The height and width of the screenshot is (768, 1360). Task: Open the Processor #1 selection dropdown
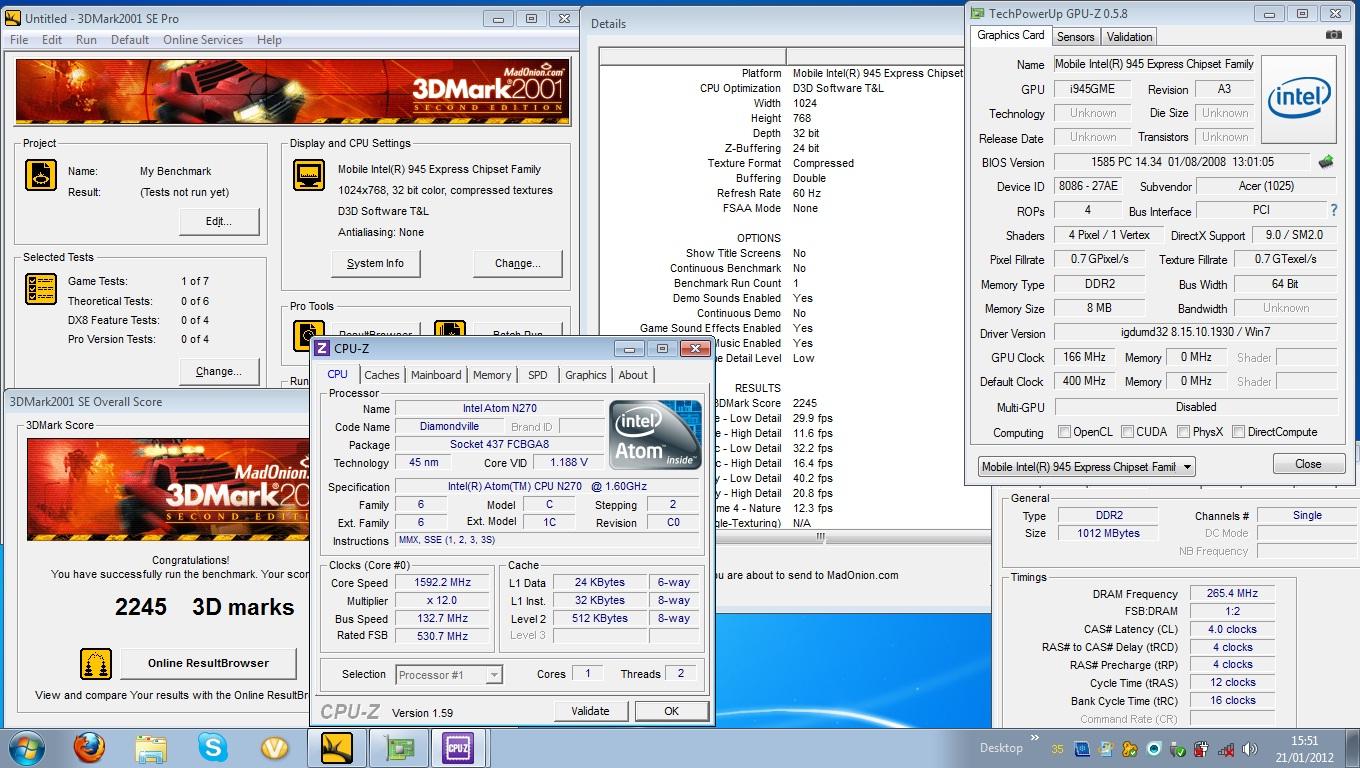pos(494,675)
